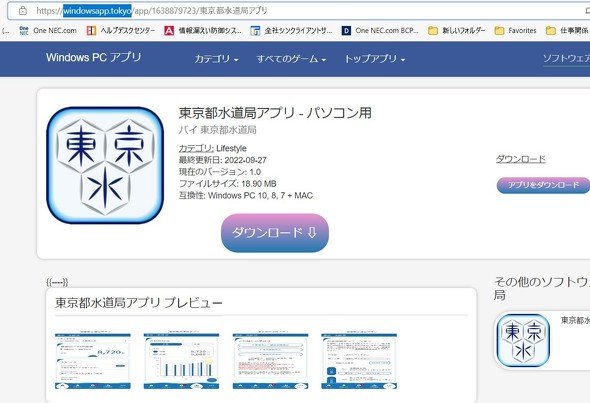
Task: Open the second preview screenshot with bar chart
Action: (x=181, y=360)
